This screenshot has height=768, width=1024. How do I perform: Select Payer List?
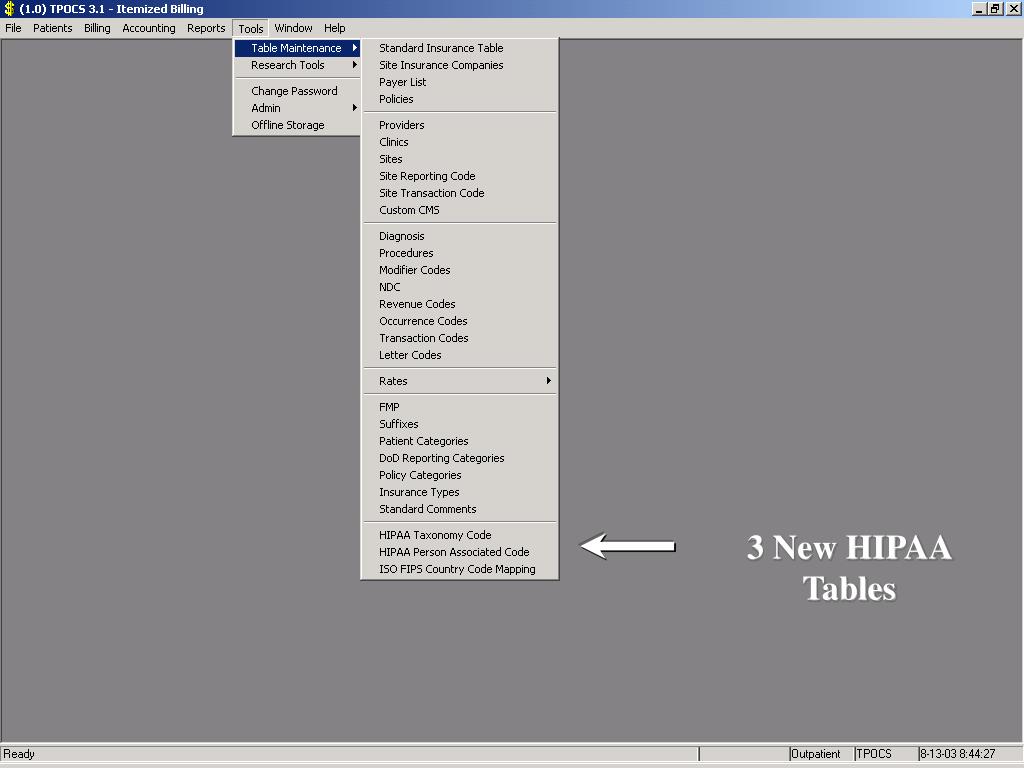(x=460, y=82)
